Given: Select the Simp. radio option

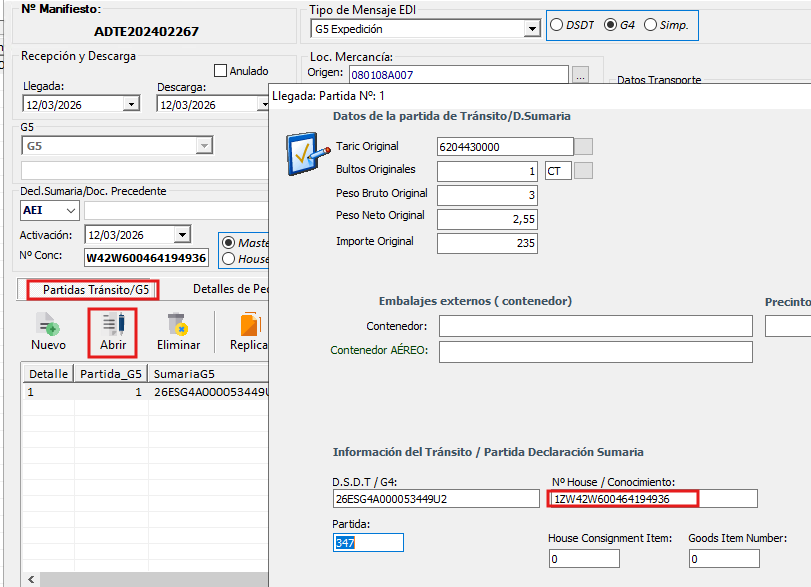Looking at the screenshot, I should (x=651, y=25).
